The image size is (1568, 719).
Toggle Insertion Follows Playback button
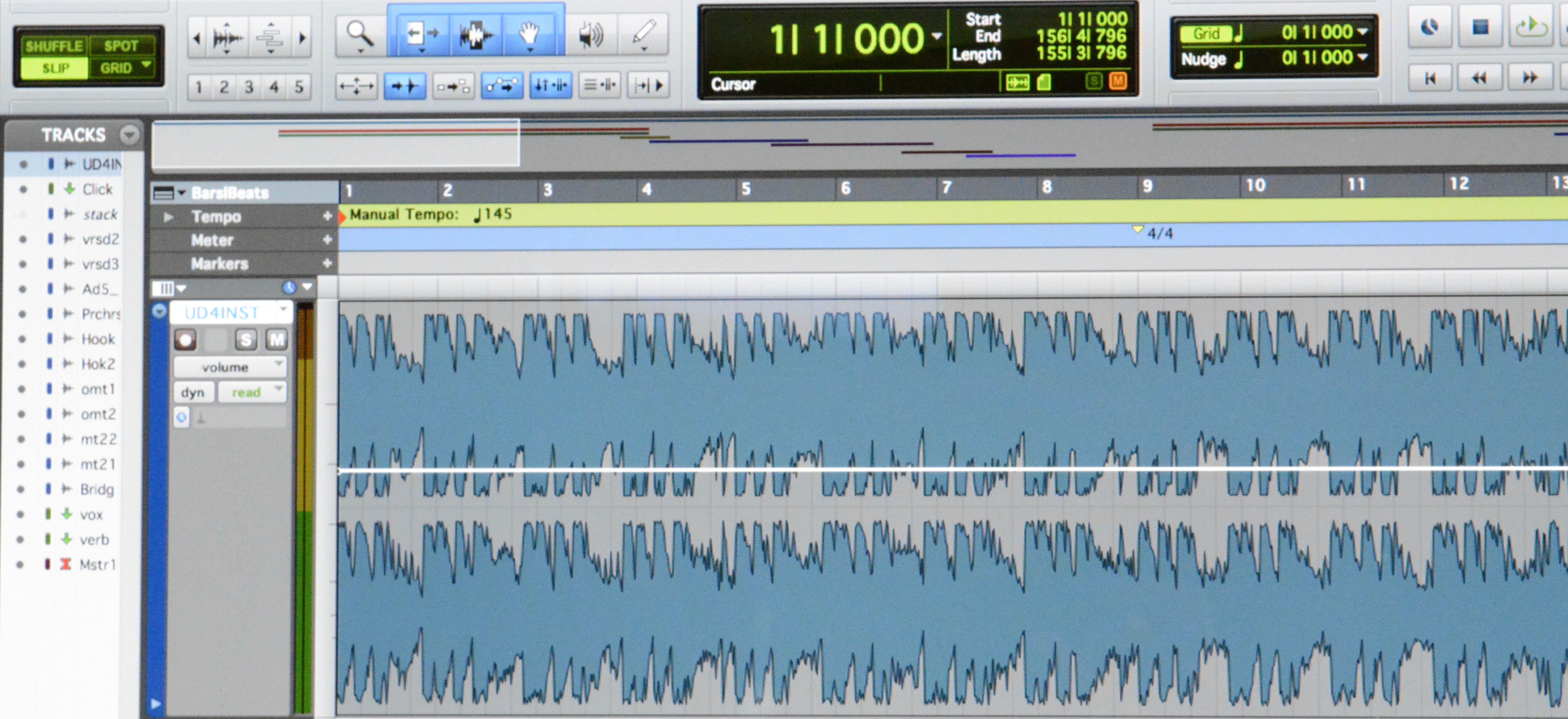[648, 85]
